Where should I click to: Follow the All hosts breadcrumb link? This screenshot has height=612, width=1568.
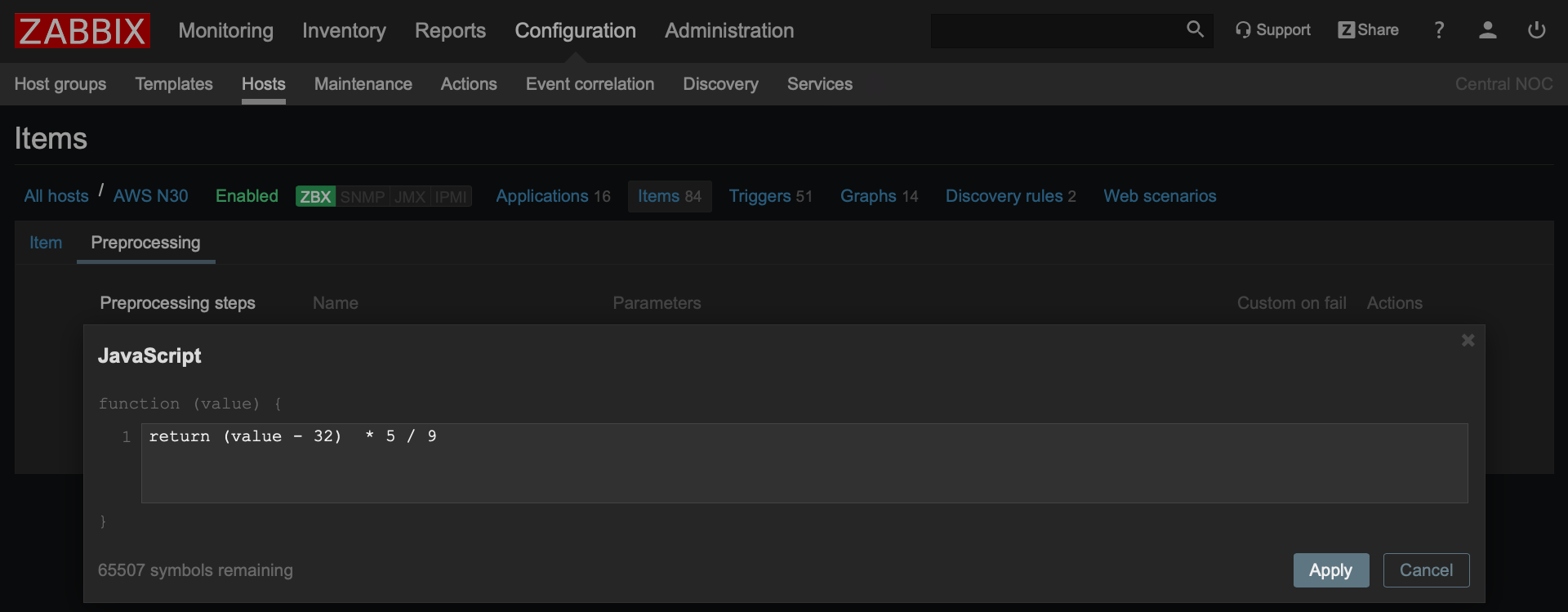56,196
